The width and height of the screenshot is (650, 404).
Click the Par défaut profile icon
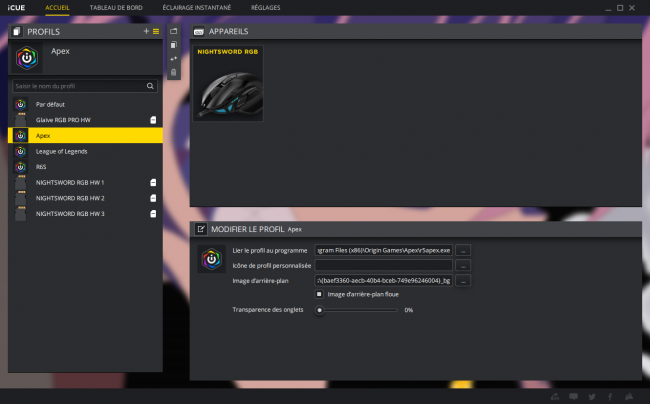(x=20, y=104)
